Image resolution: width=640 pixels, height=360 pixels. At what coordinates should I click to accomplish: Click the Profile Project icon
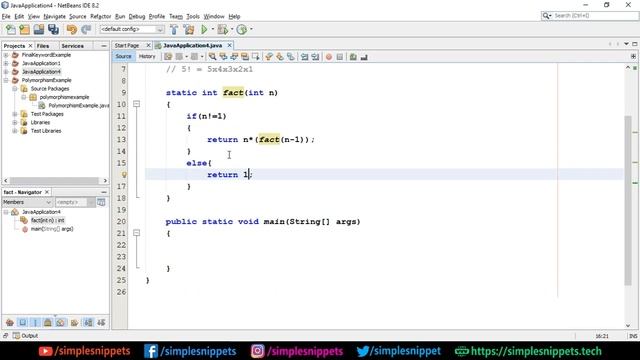[242, 29]
